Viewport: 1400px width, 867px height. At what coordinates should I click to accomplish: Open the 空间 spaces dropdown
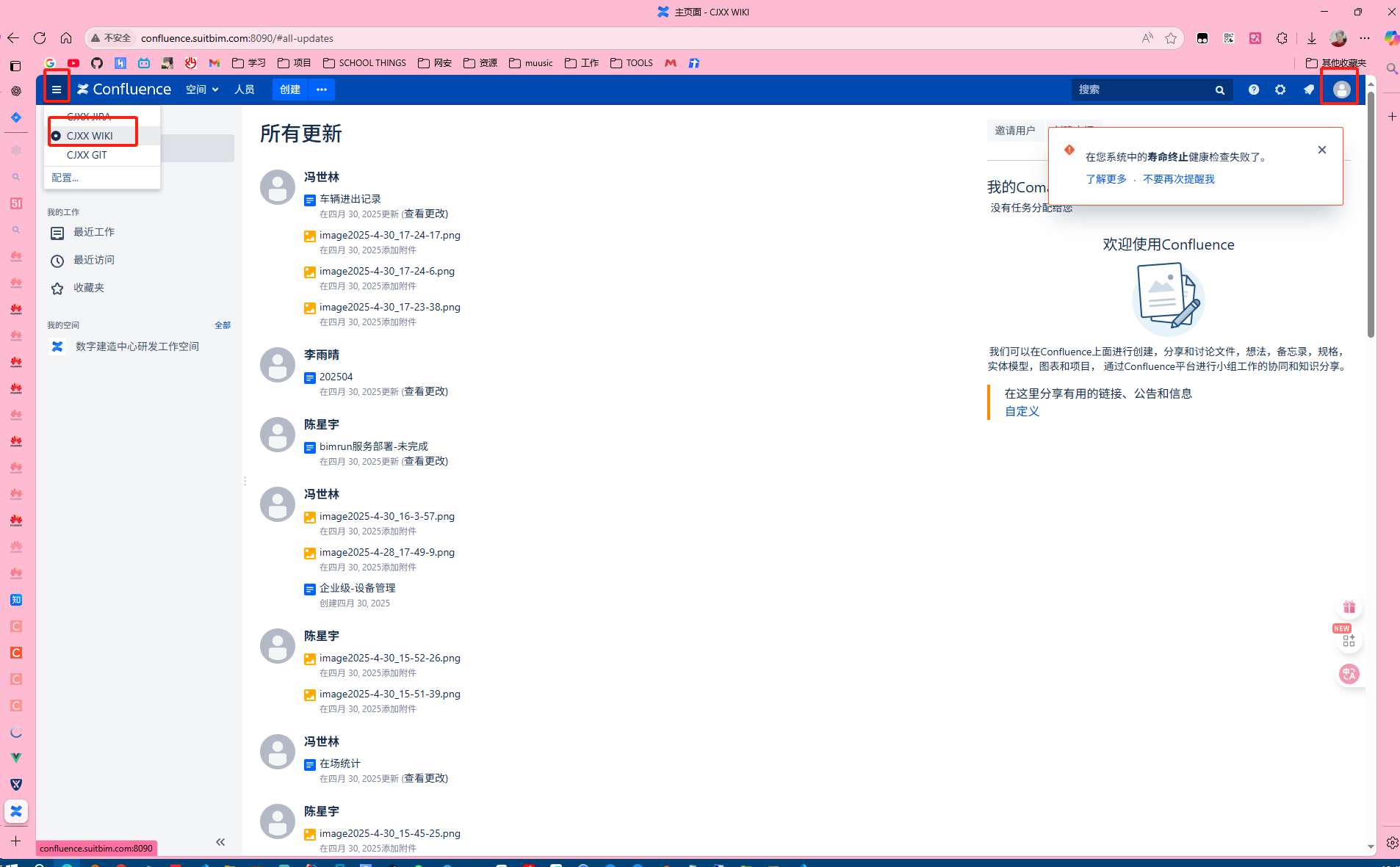(202, 90)
